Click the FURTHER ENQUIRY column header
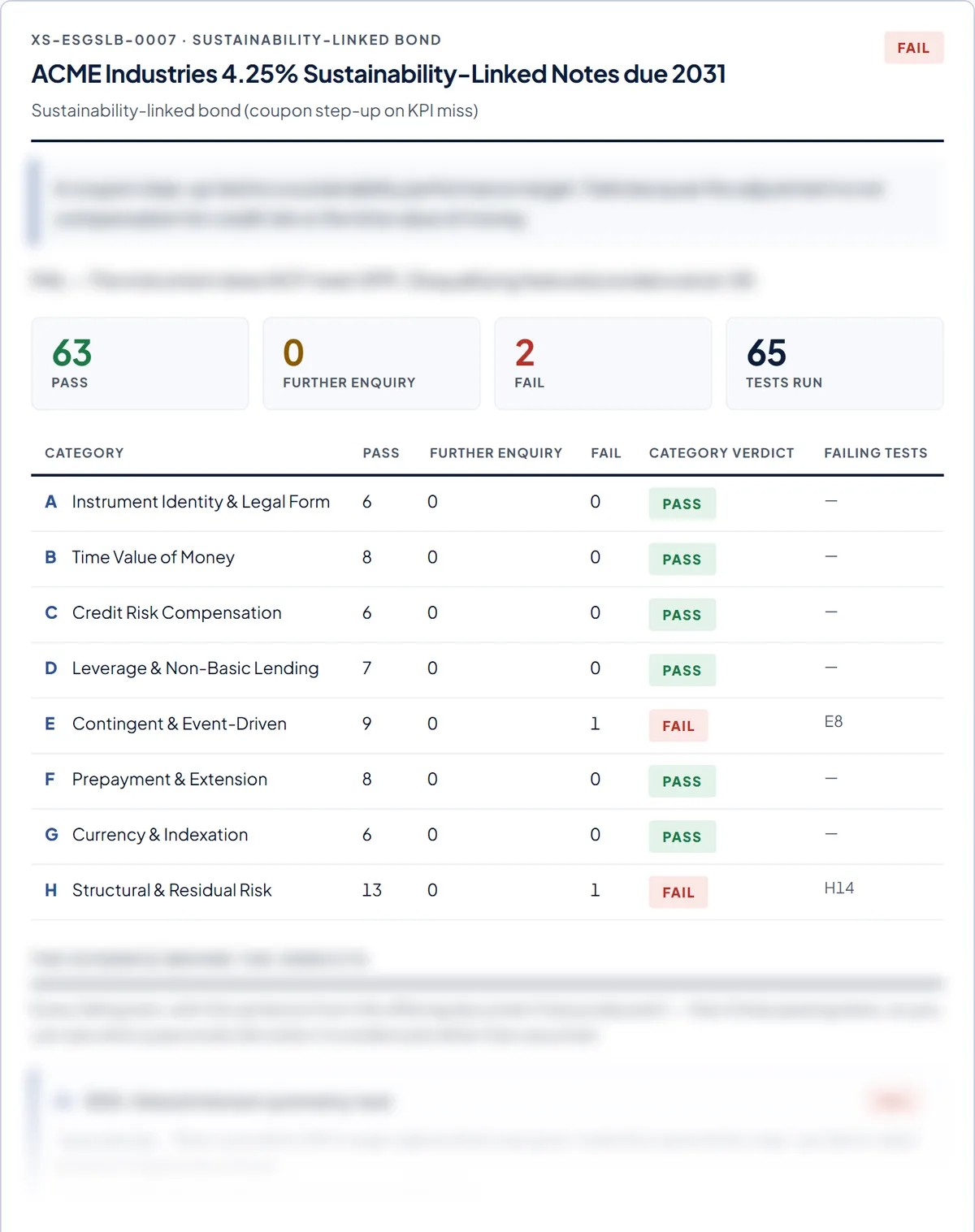The width and height of the screenshot is (975, 1232). (496, 453)
